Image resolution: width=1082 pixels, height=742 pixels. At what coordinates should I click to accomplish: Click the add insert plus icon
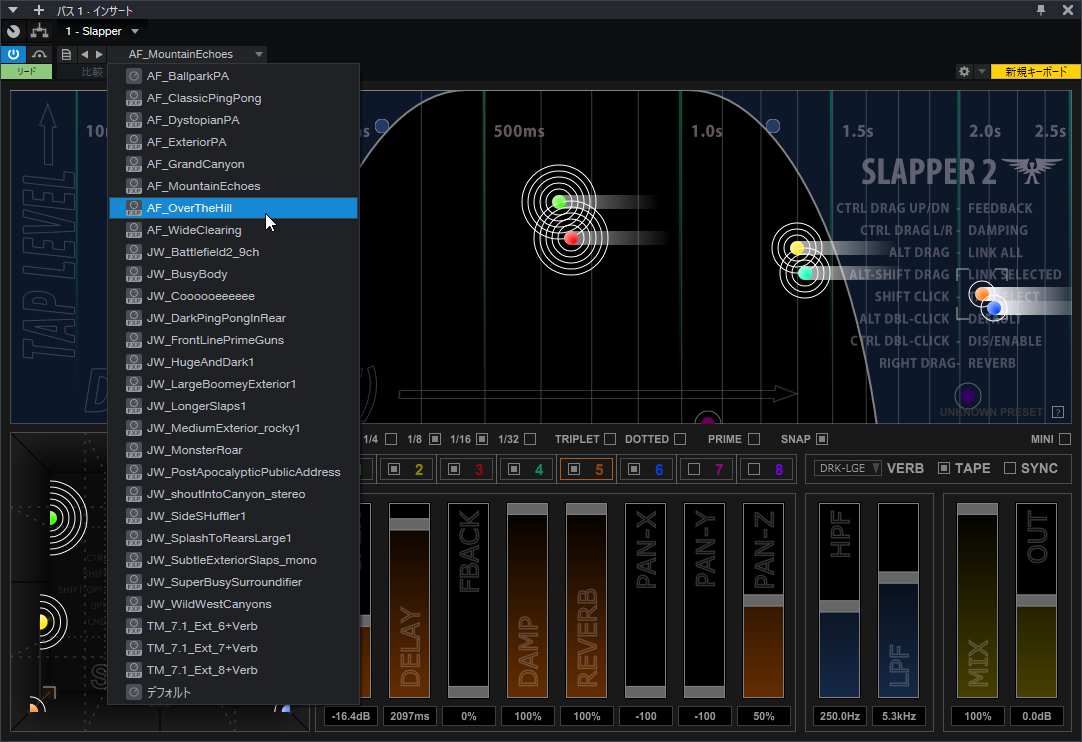(x=39, y=10)
